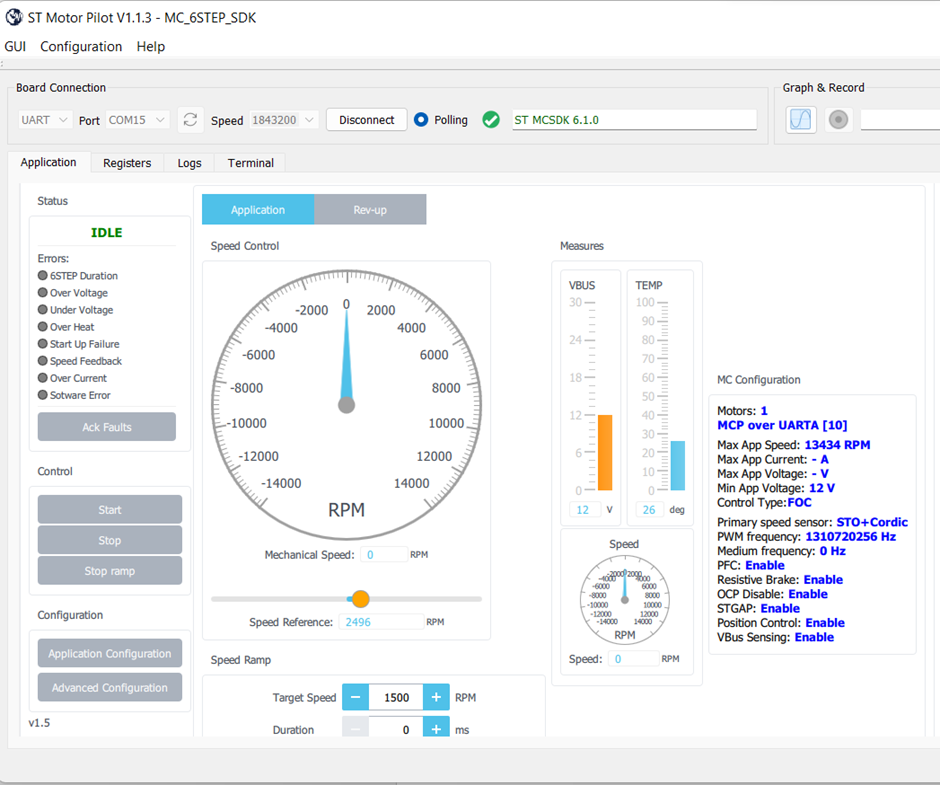Decrease Target Speed with minus button
The width and height of the screenshot is (940, 785).
355,697
